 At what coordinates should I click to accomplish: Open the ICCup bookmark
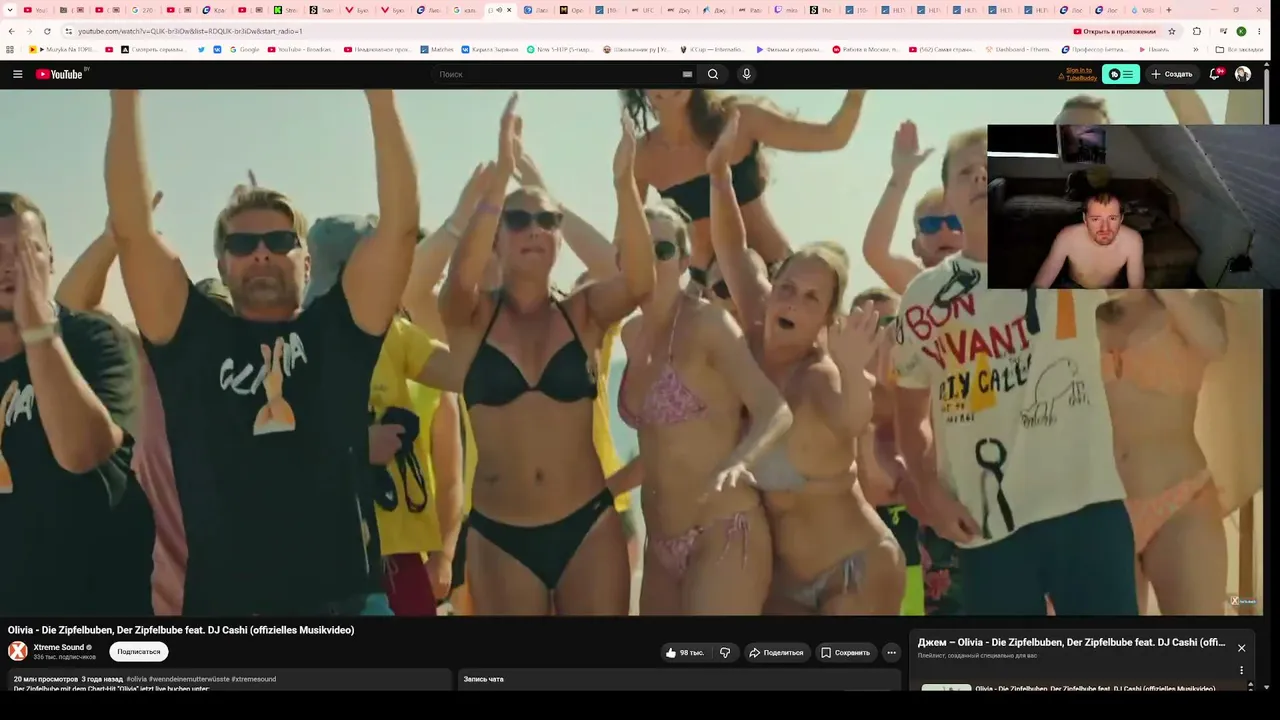tap(710, 49)
